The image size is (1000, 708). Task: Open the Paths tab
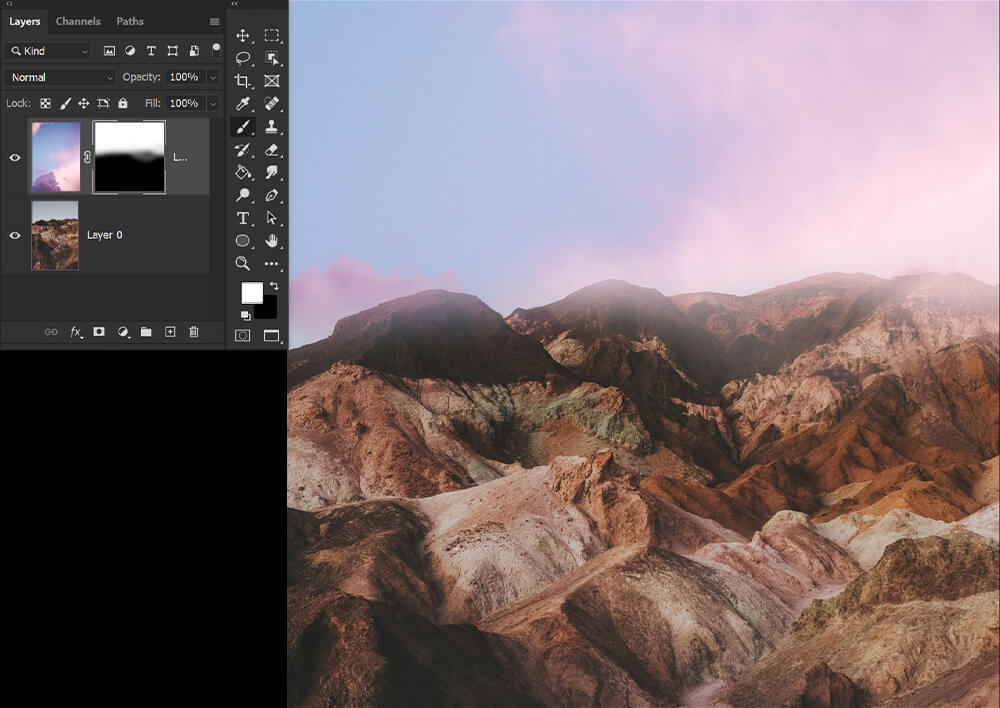[130, 21]
